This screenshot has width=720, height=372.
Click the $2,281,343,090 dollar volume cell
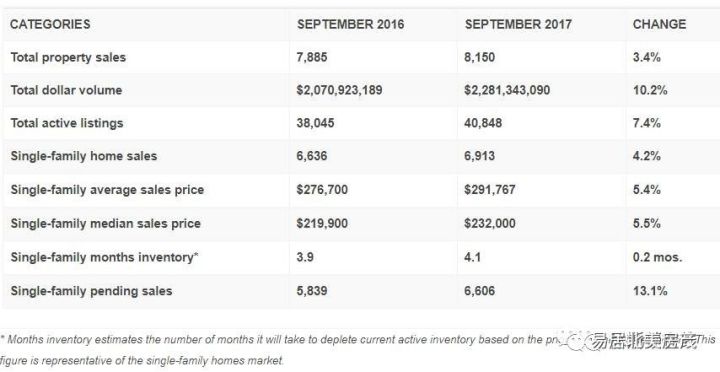pos(507,90)
